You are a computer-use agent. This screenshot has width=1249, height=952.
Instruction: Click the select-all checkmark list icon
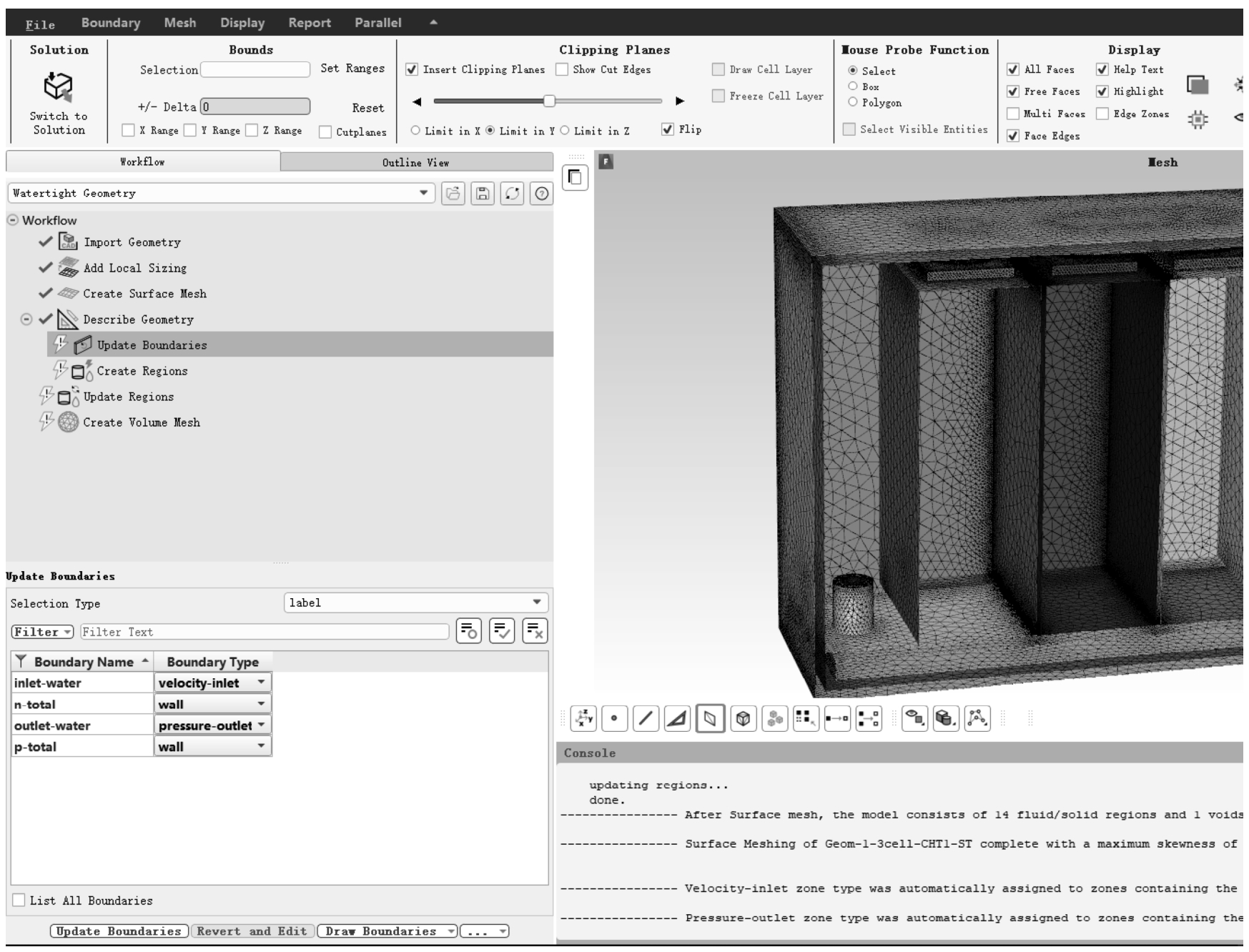coord(502,631)
